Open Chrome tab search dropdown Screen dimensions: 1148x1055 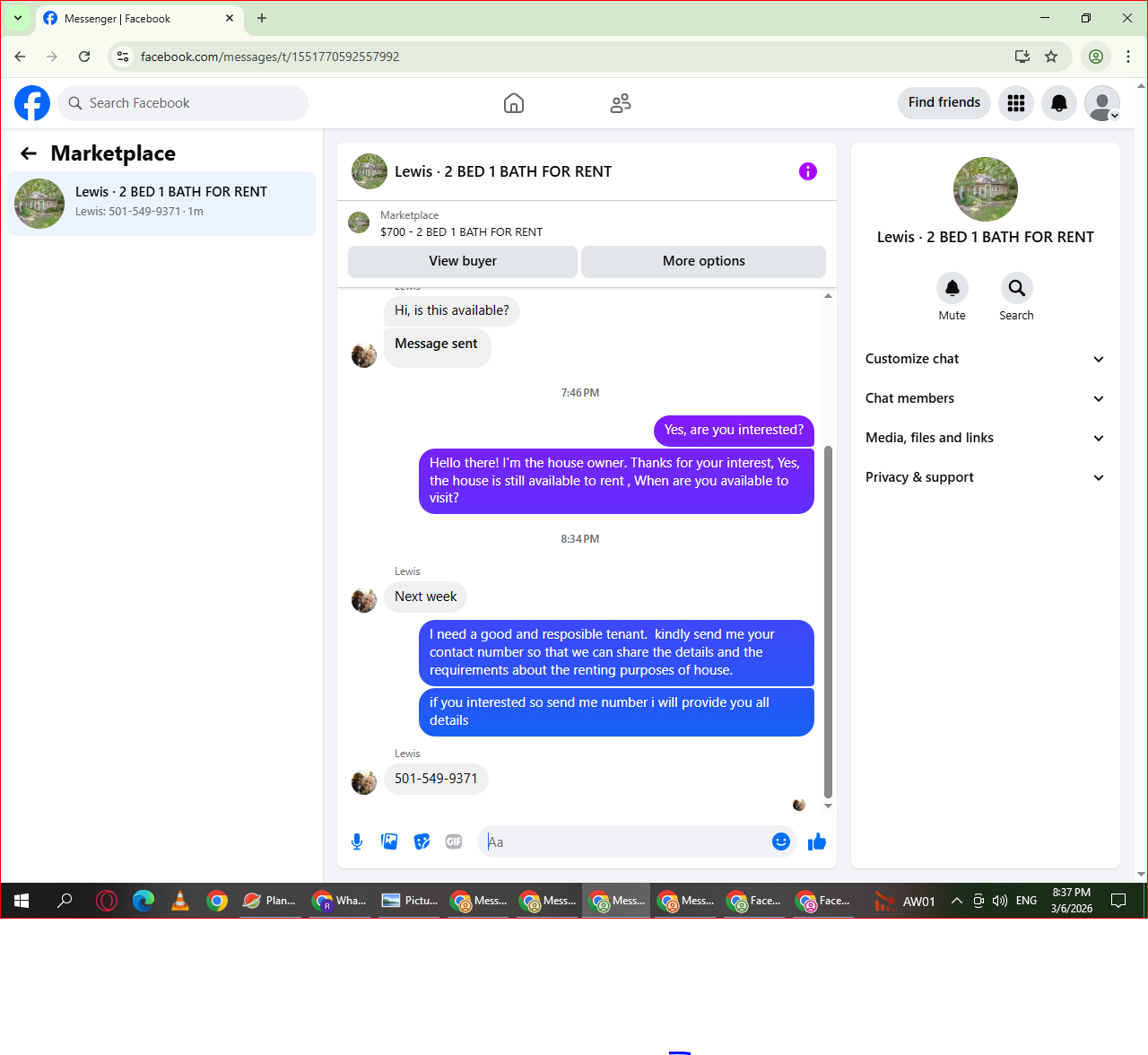pos(17,18)
